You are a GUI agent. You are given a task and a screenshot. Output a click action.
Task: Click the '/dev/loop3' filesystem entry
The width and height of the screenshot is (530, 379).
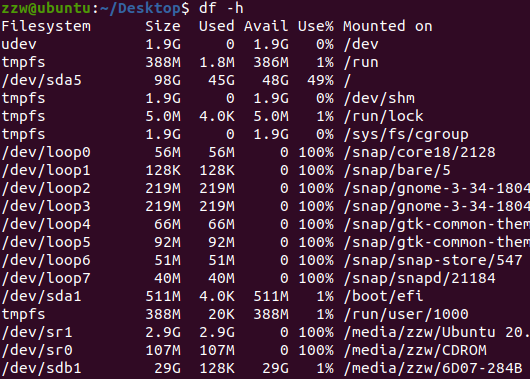pyautogui.click(x=46, y=206)
